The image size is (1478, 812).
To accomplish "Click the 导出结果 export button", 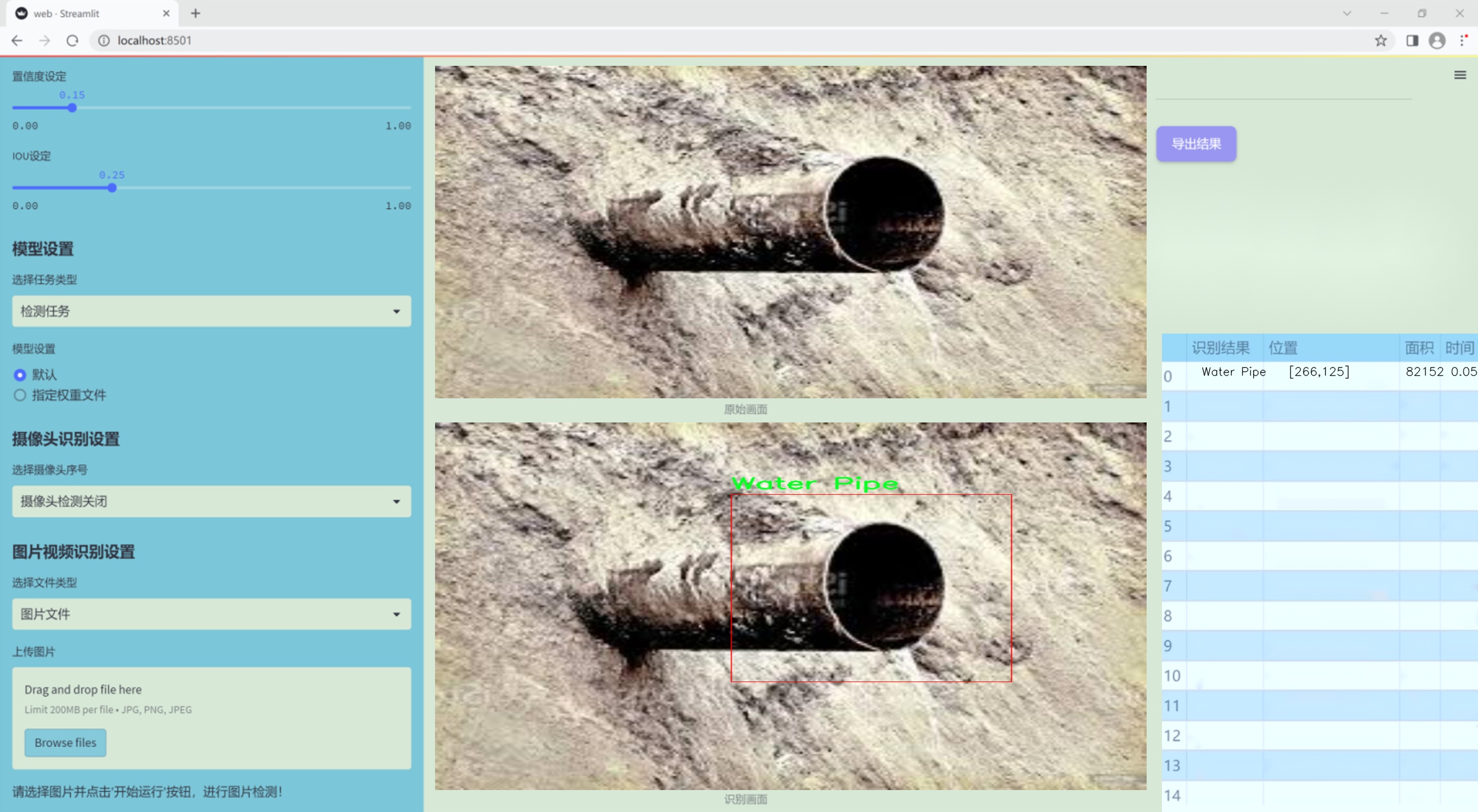I will 1195,144.
